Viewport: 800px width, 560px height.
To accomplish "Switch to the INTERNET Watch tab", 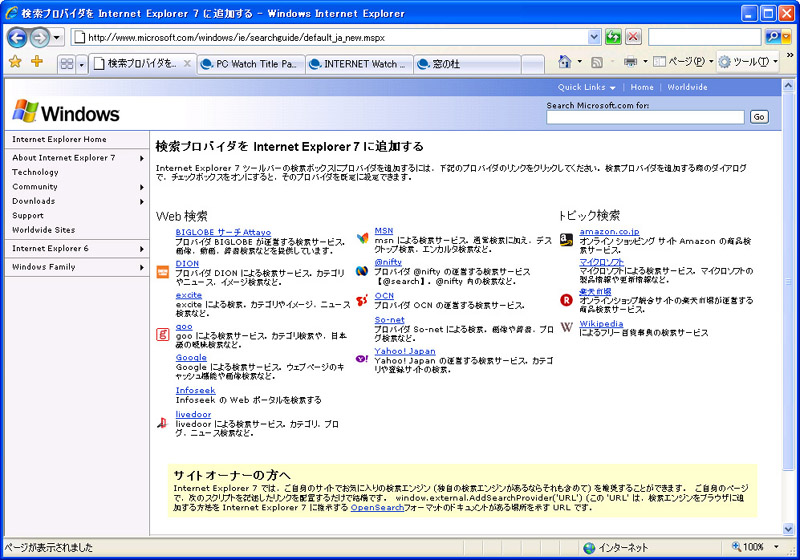I will click(360, 64).
